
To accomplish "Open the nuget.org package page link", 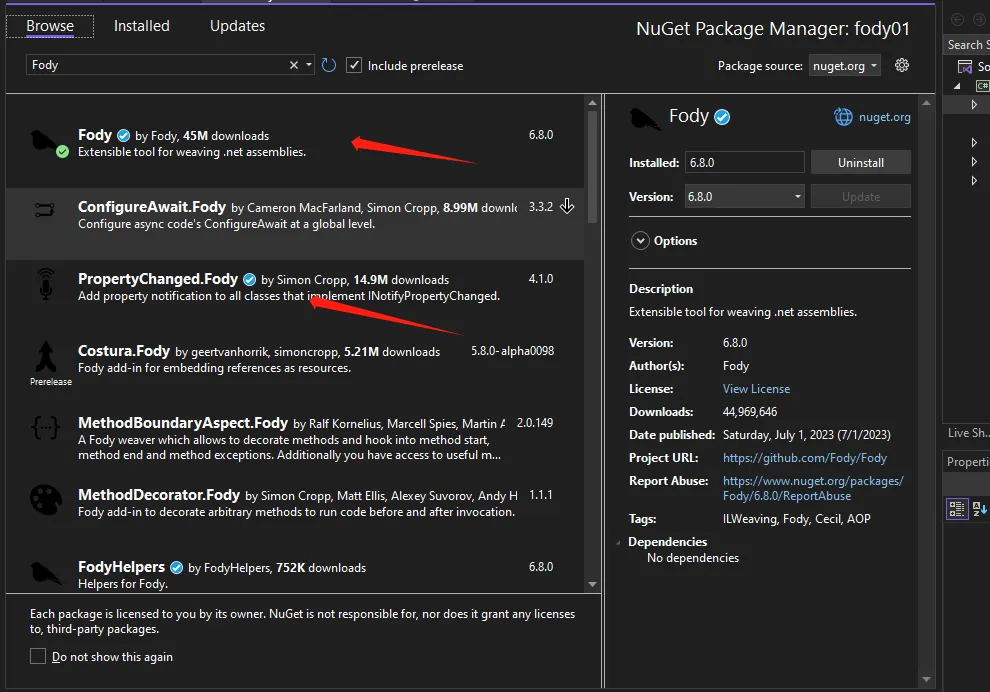I will [885, 117].
